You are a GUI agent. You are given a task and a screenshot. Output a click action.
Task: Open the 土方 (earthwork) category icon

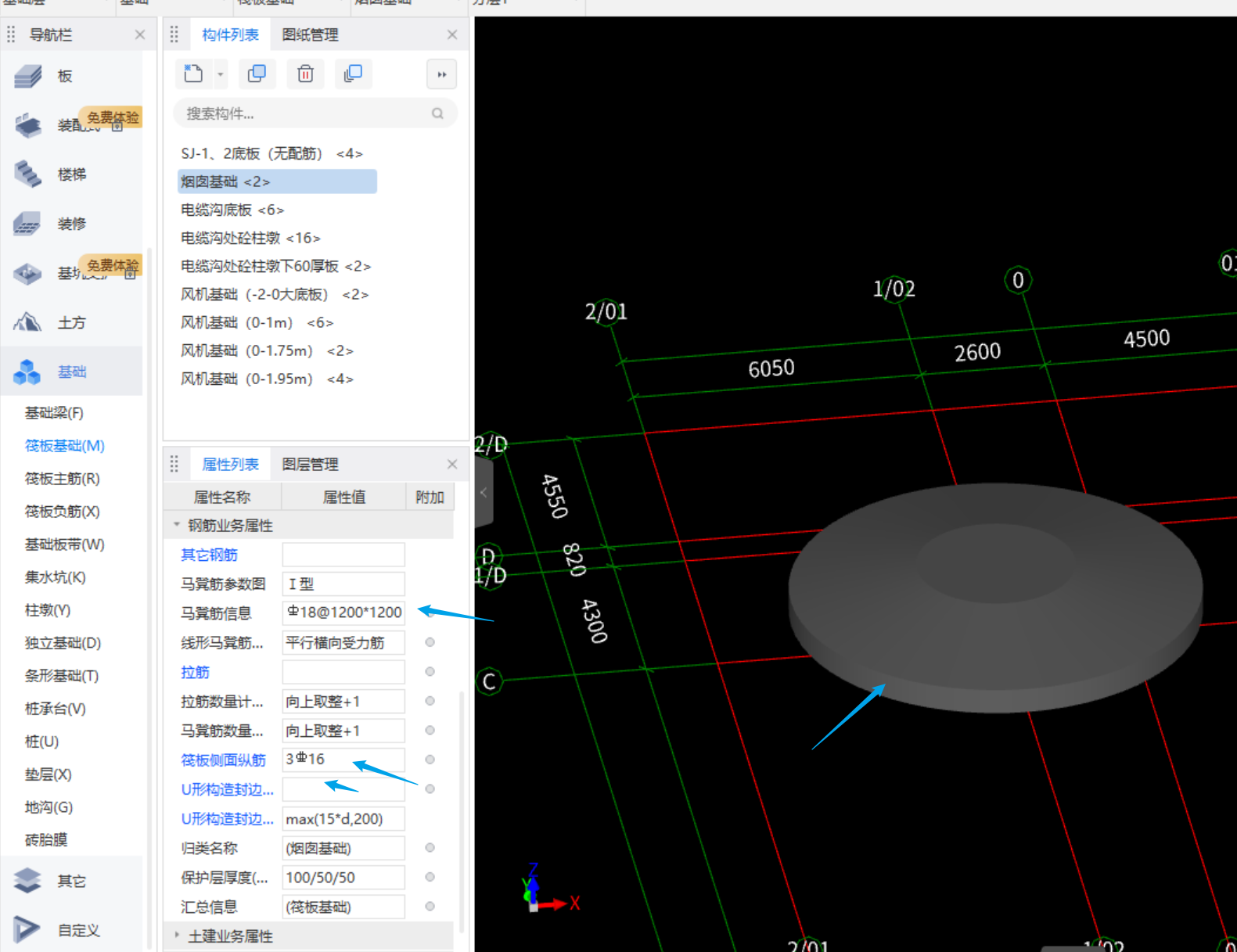27,322
